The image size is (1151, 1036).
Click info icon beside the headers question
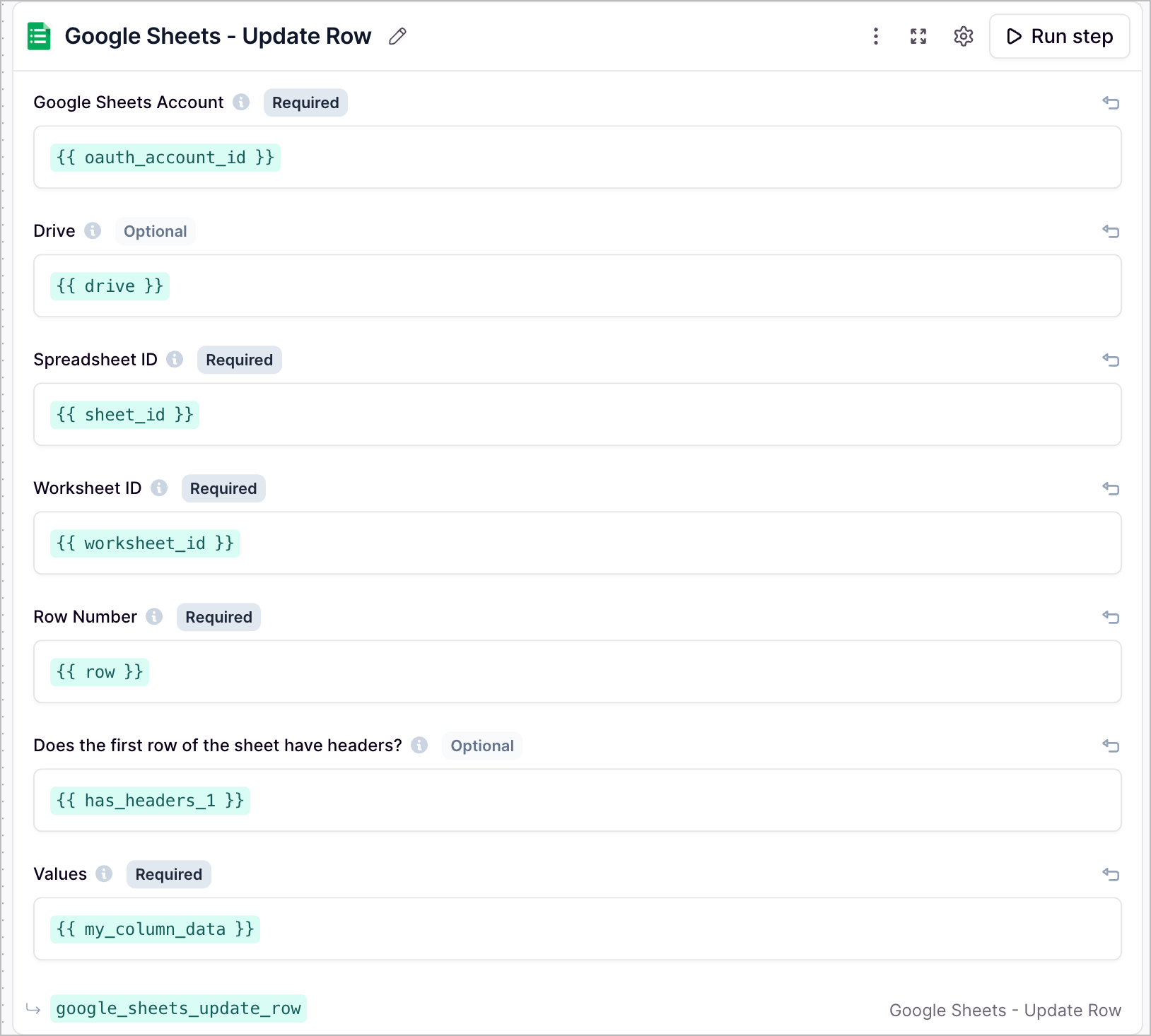coord(419,746)
